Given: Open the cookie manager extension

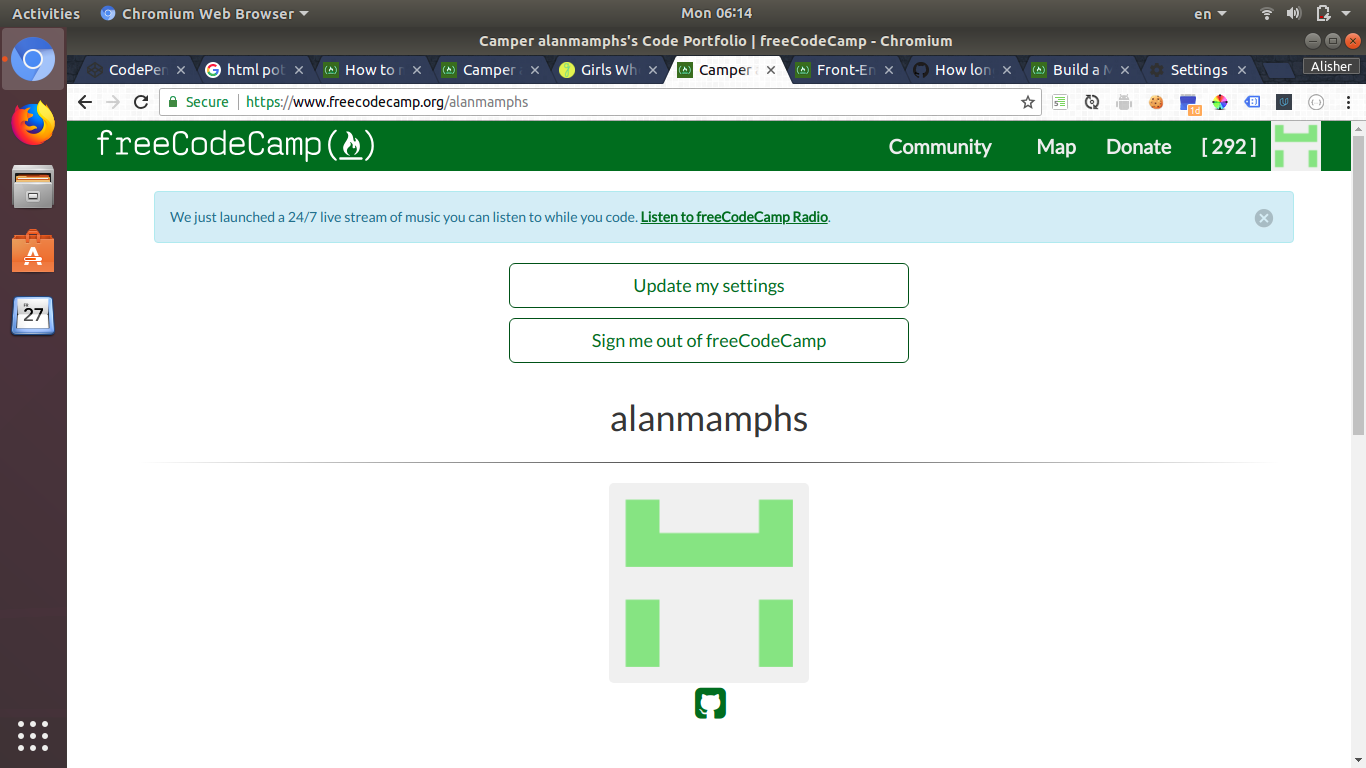Looking at the screenshot, I should tap(1156, 101).
